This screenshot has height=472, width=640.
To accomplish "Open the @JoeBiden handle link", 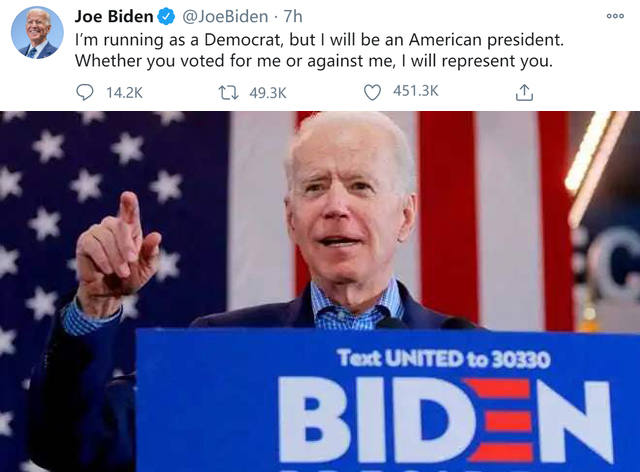I will [x=225, y=17].
